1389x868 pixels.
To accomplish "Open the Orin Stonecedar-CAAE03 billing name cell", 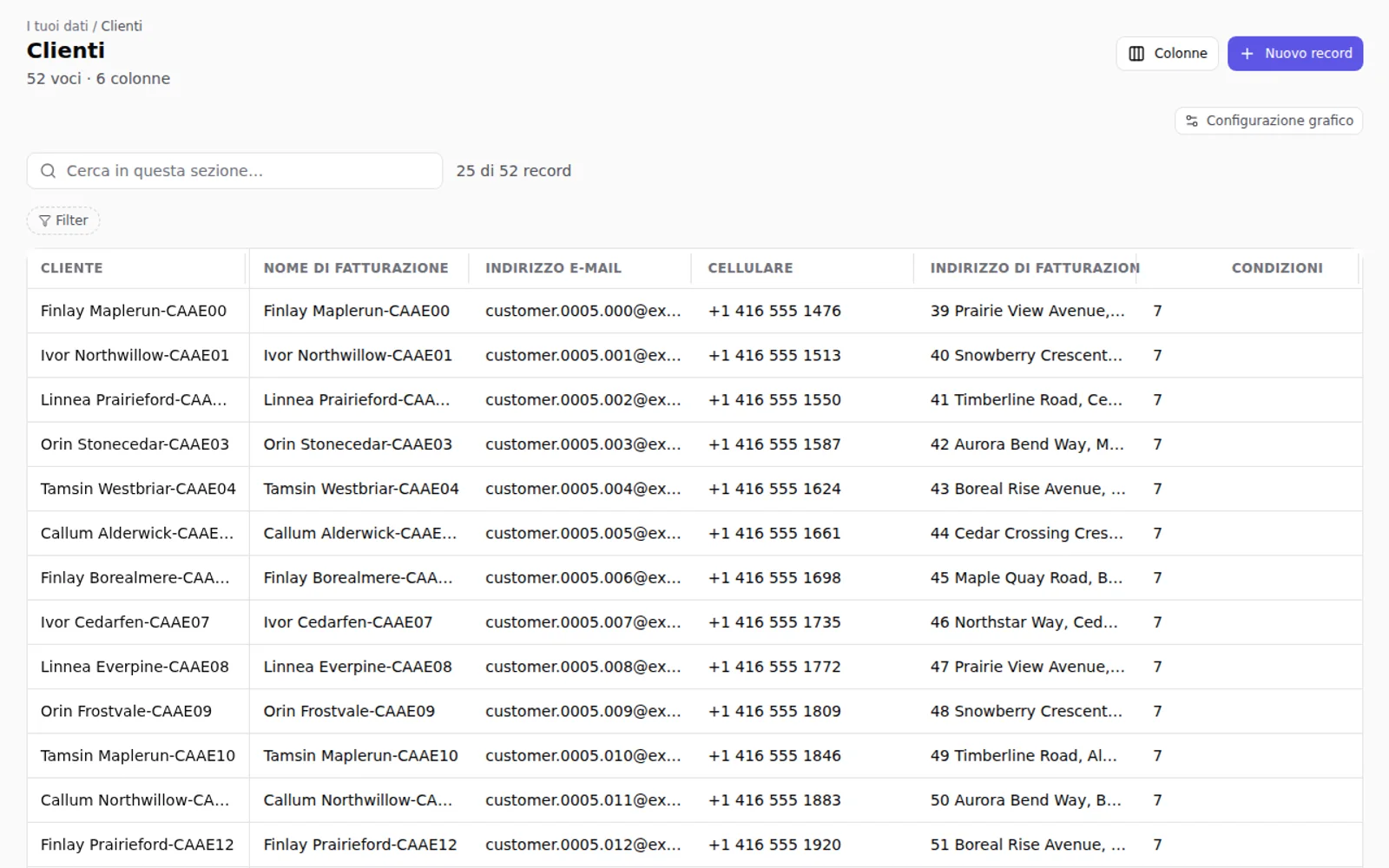I will pyautogui.click(x=358, y=444).
